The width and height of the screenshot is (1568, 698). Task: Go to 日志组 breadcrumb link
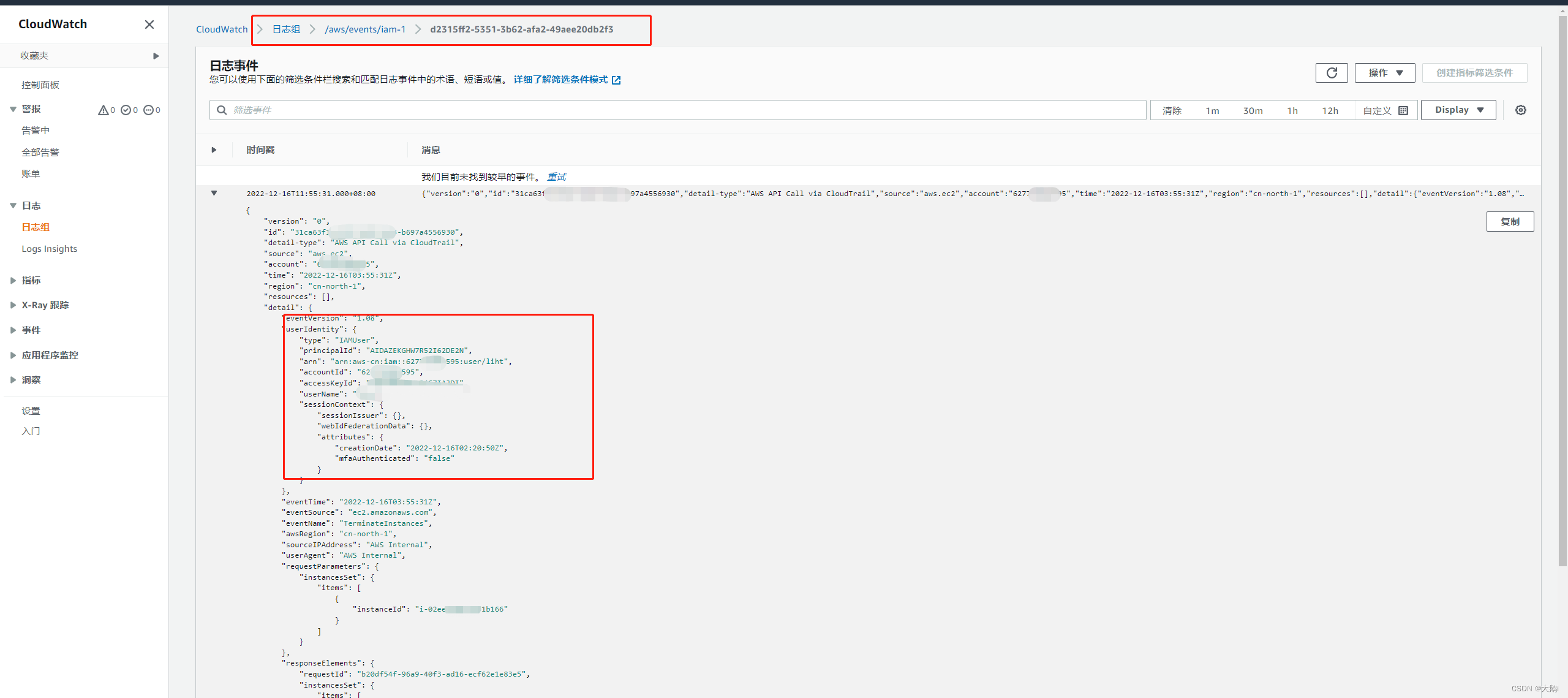pyautogui.click(x=286, y=29)
